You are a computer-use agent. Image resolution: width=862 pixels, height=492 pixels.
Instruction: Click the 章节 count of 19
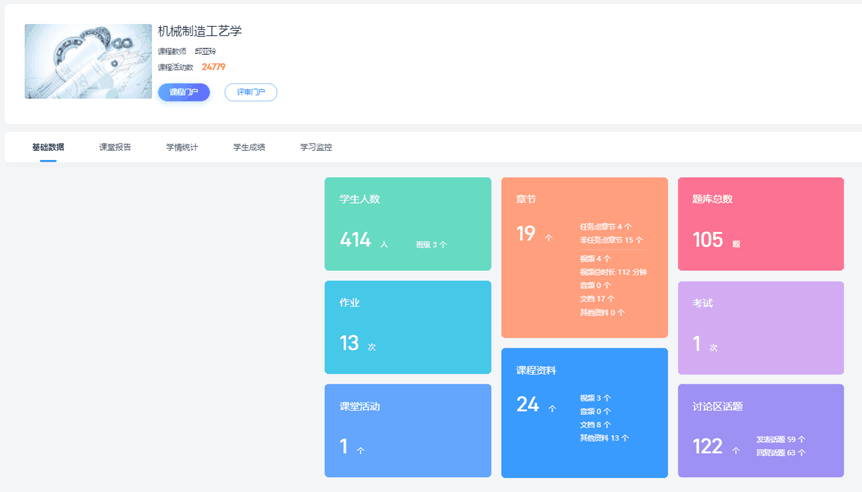coord(526,235)
